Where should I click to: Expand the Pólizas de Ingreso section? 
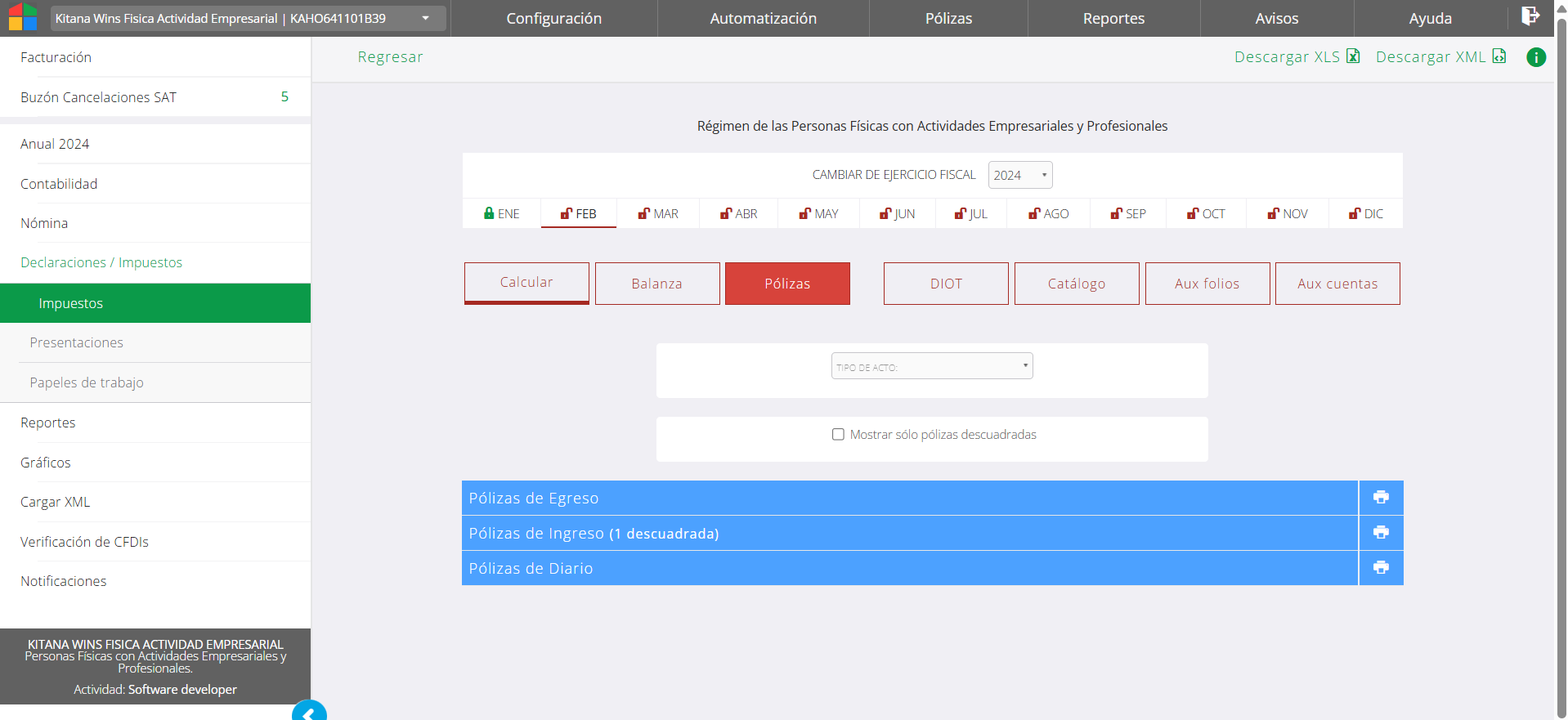pyautogui.click(x=909, y=533)
